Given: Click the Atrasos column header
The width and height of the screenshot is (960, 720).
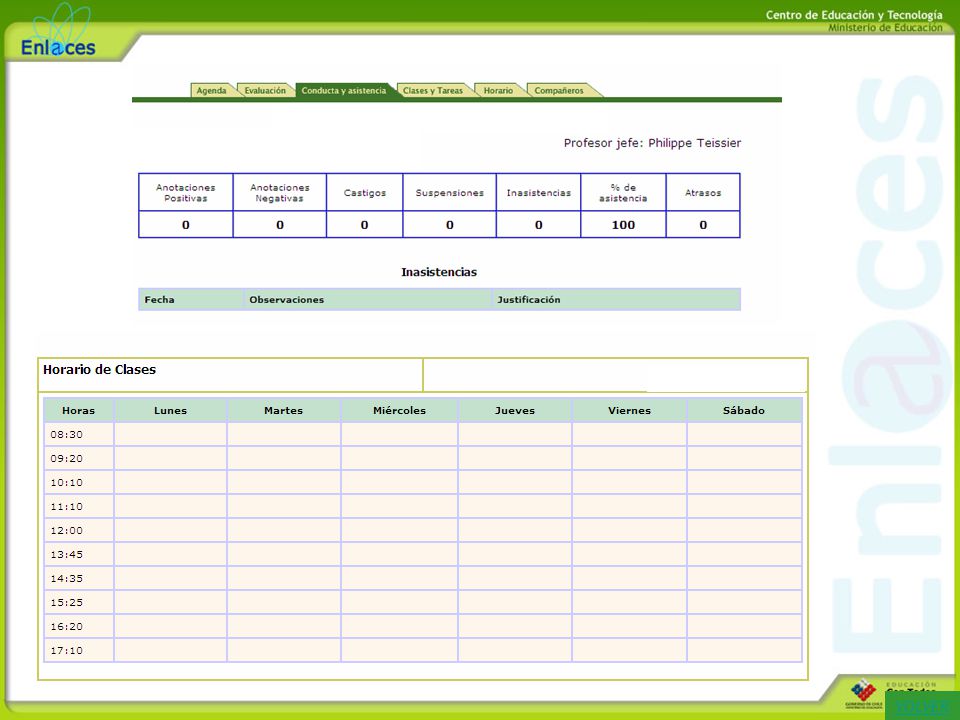Looking at the screenshot, I should point(703,192).
